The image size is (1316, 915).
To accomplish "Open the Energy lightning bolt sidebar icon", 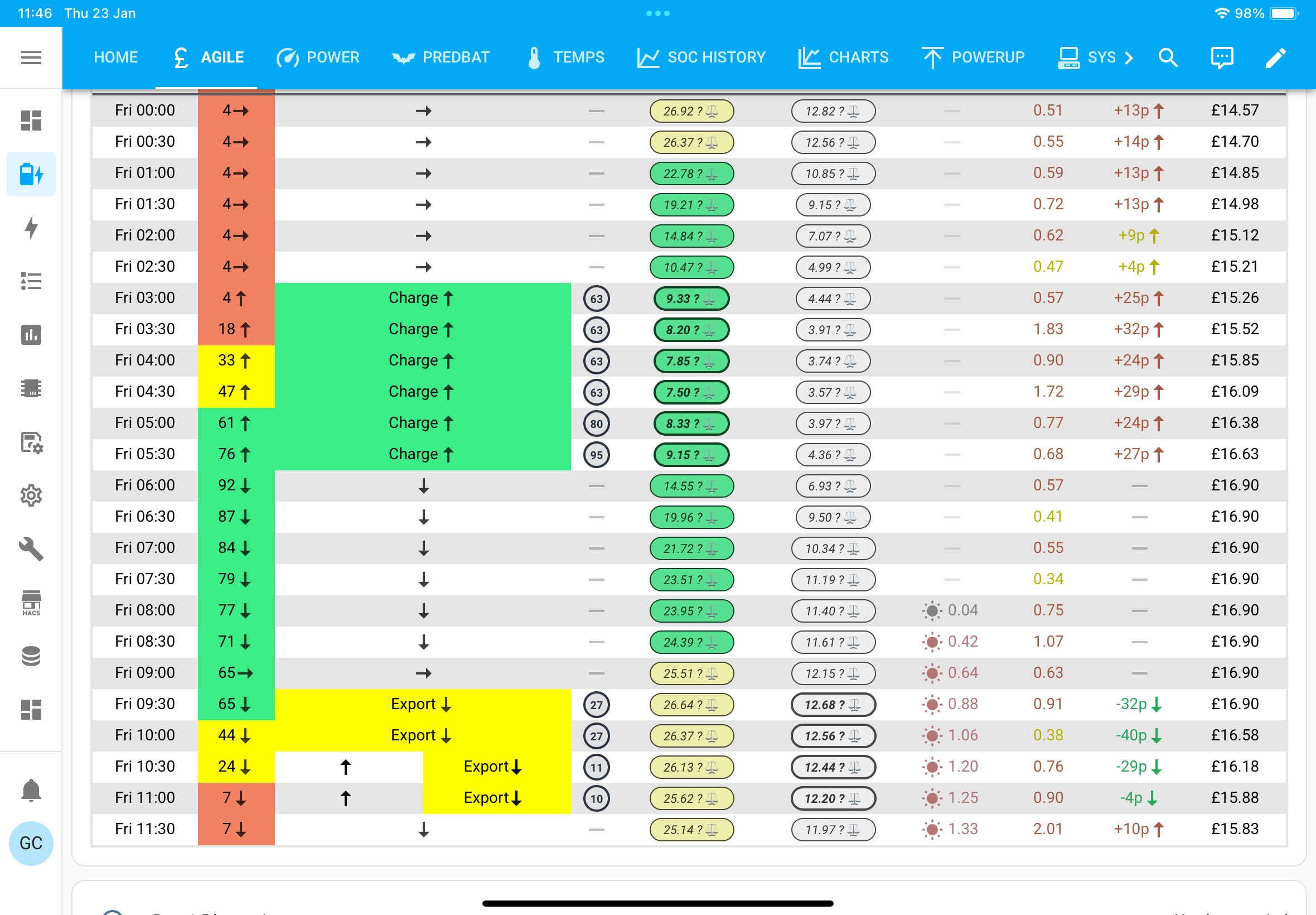I will click(x=31, y=228).
